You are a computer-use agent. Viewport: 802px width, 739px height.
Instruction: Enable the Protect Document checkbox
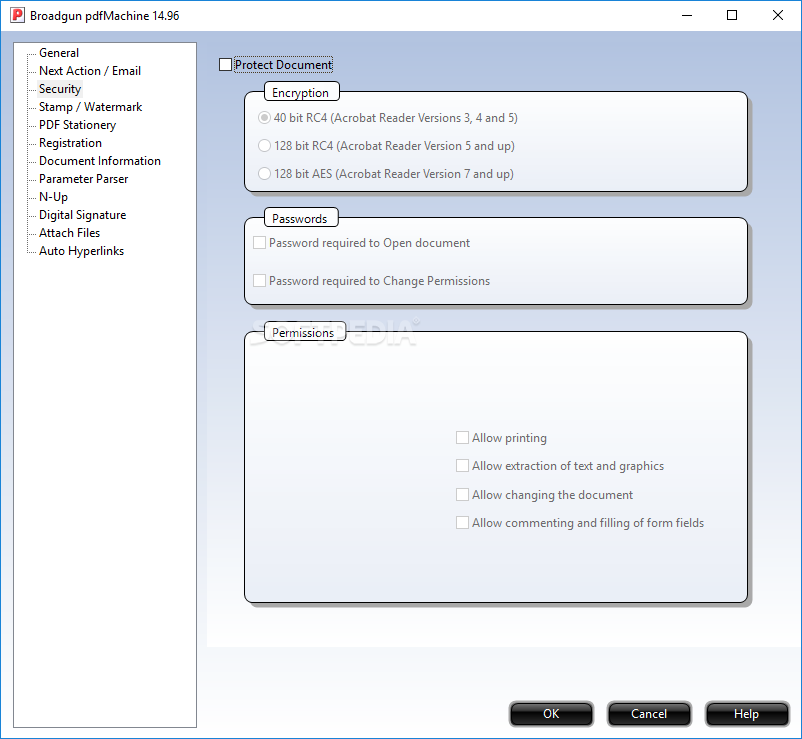pos(225,65)
